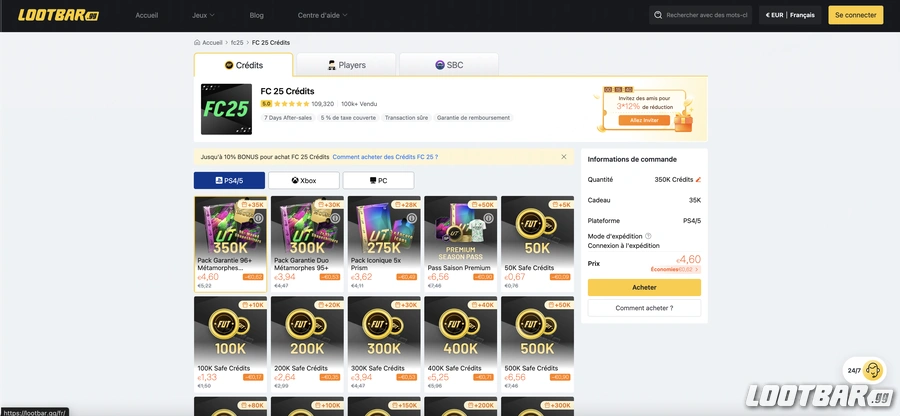Click the home icon in breadcrumb
Image resolution: width=900 pixels, height=416 pixels.
pyautogui.click(x=197, y=42)
